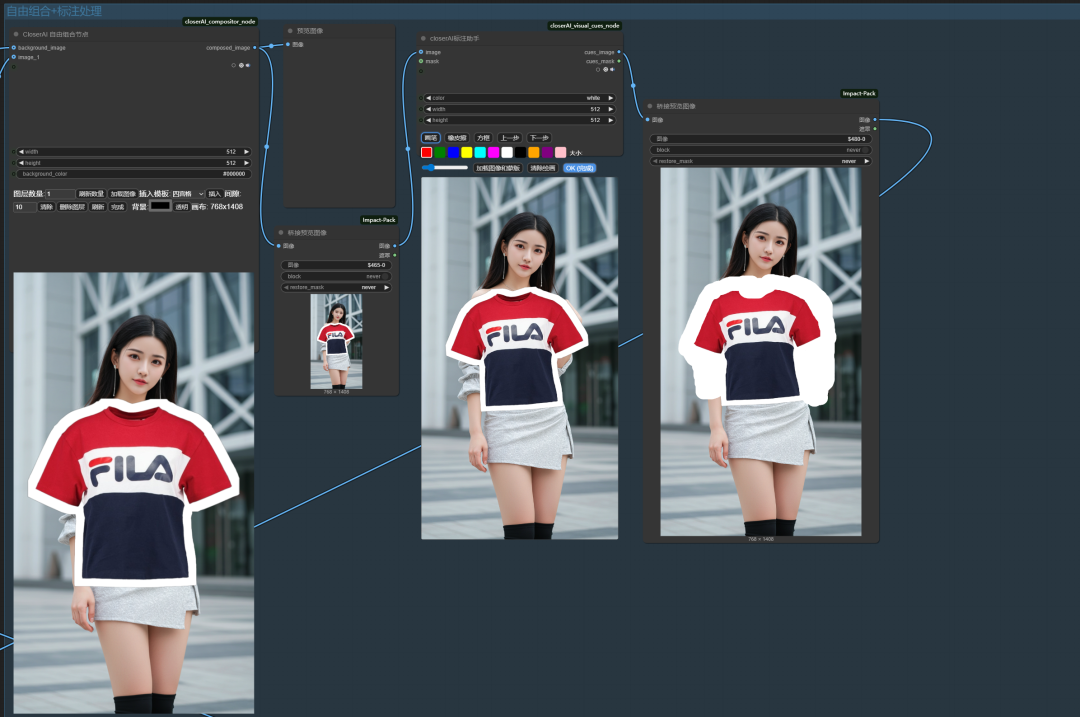1080x717 pixels.
Task: Decrease compositor width with left arrow
Action: (21, 152)
